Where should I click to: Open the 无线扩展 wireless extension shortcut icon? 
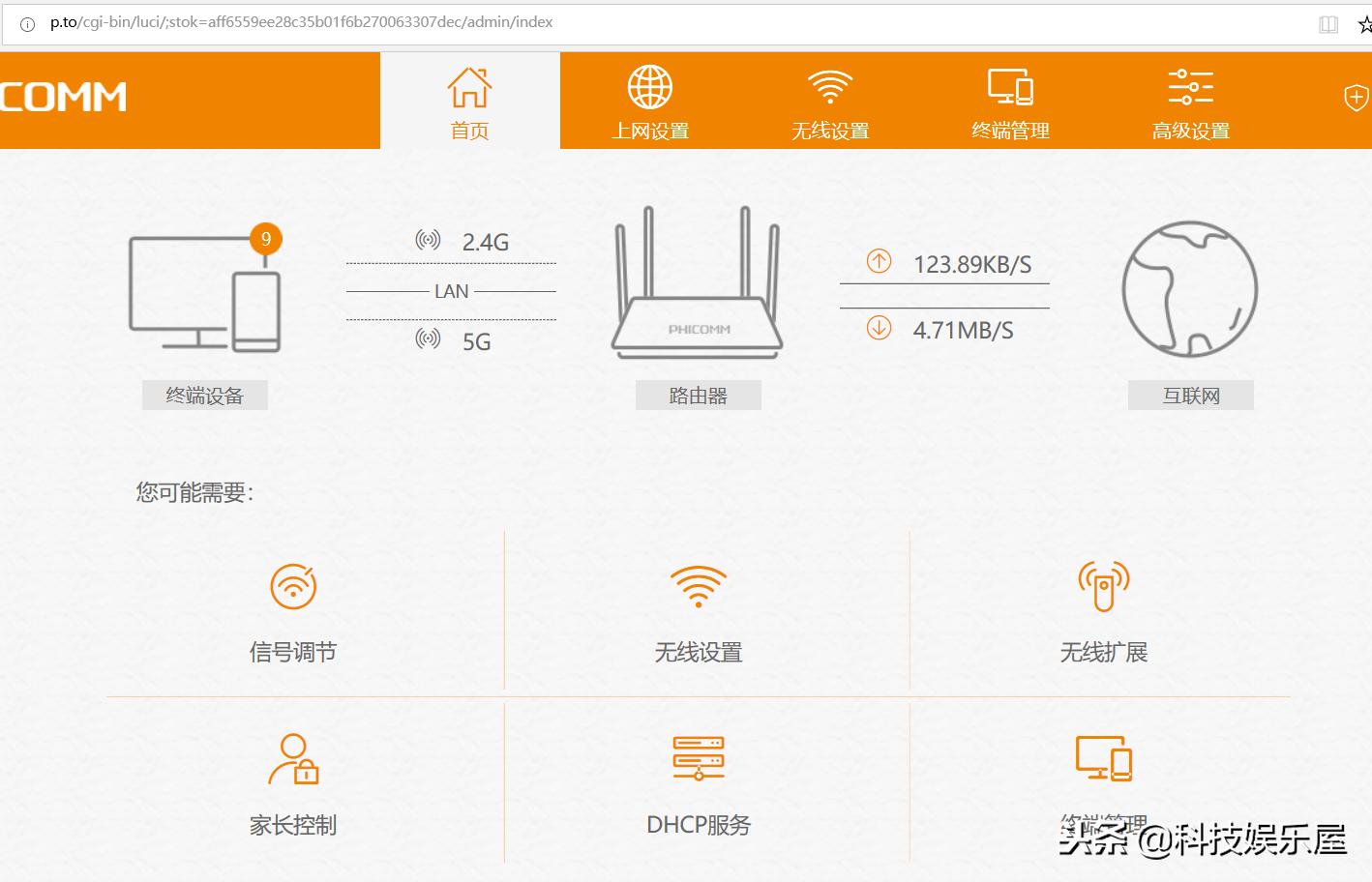1102,585
